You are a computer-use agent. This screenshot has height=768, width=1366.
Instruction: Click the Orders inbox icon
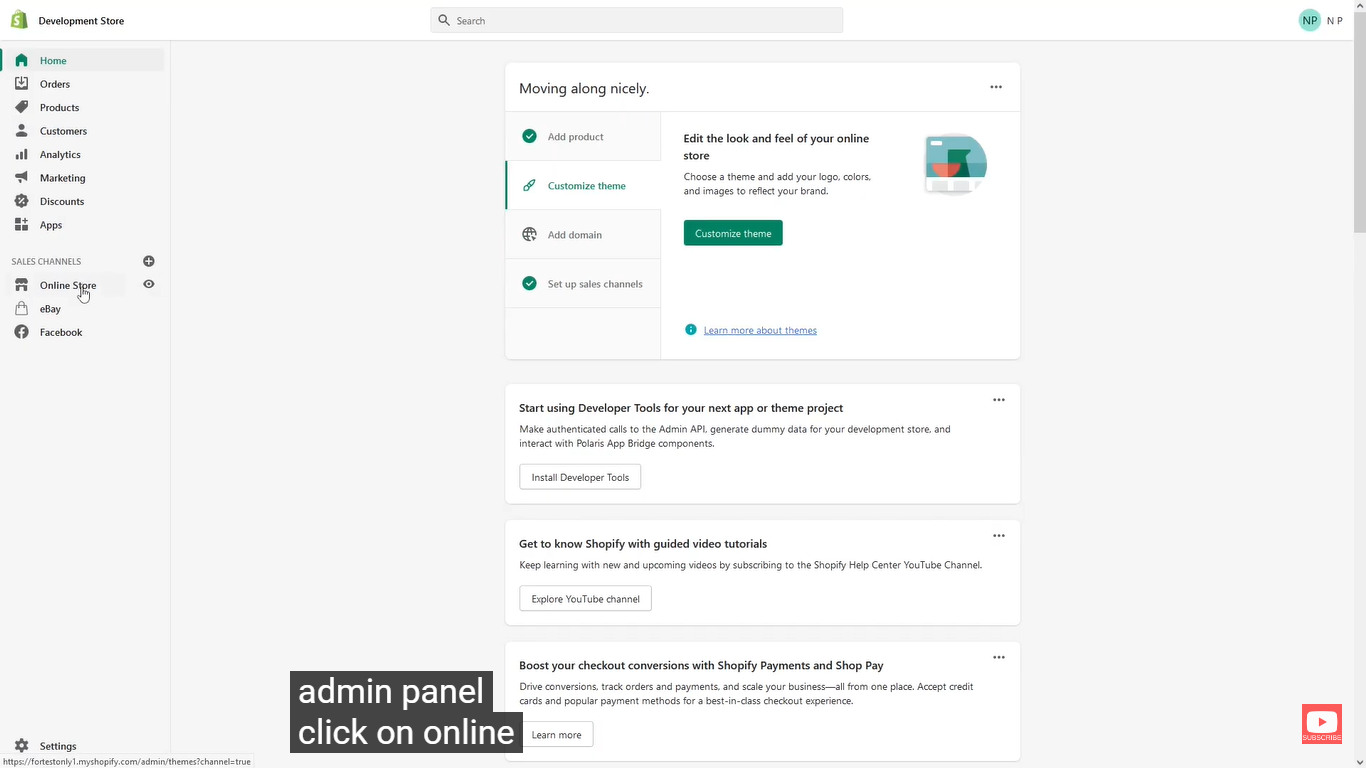(21, 84)
